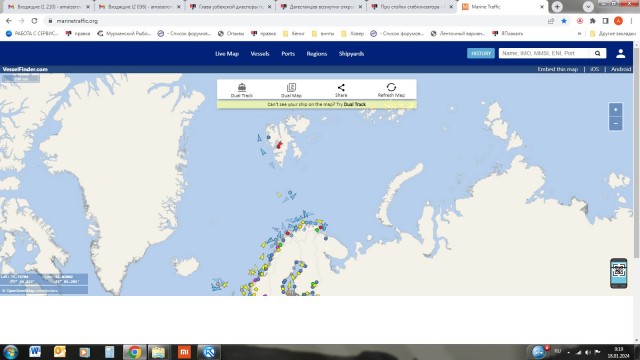The width and height of the screenshot is (640, 360).
Task: Open the Dual Track tool
Action: (242, 90)
